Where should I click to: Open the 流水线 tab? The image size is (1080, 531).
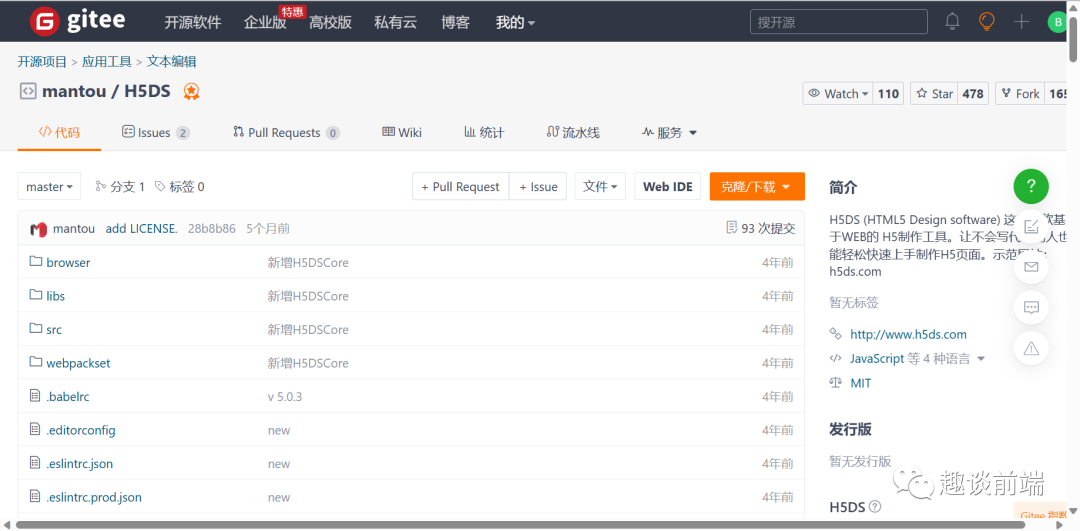(x=573, y=132)
